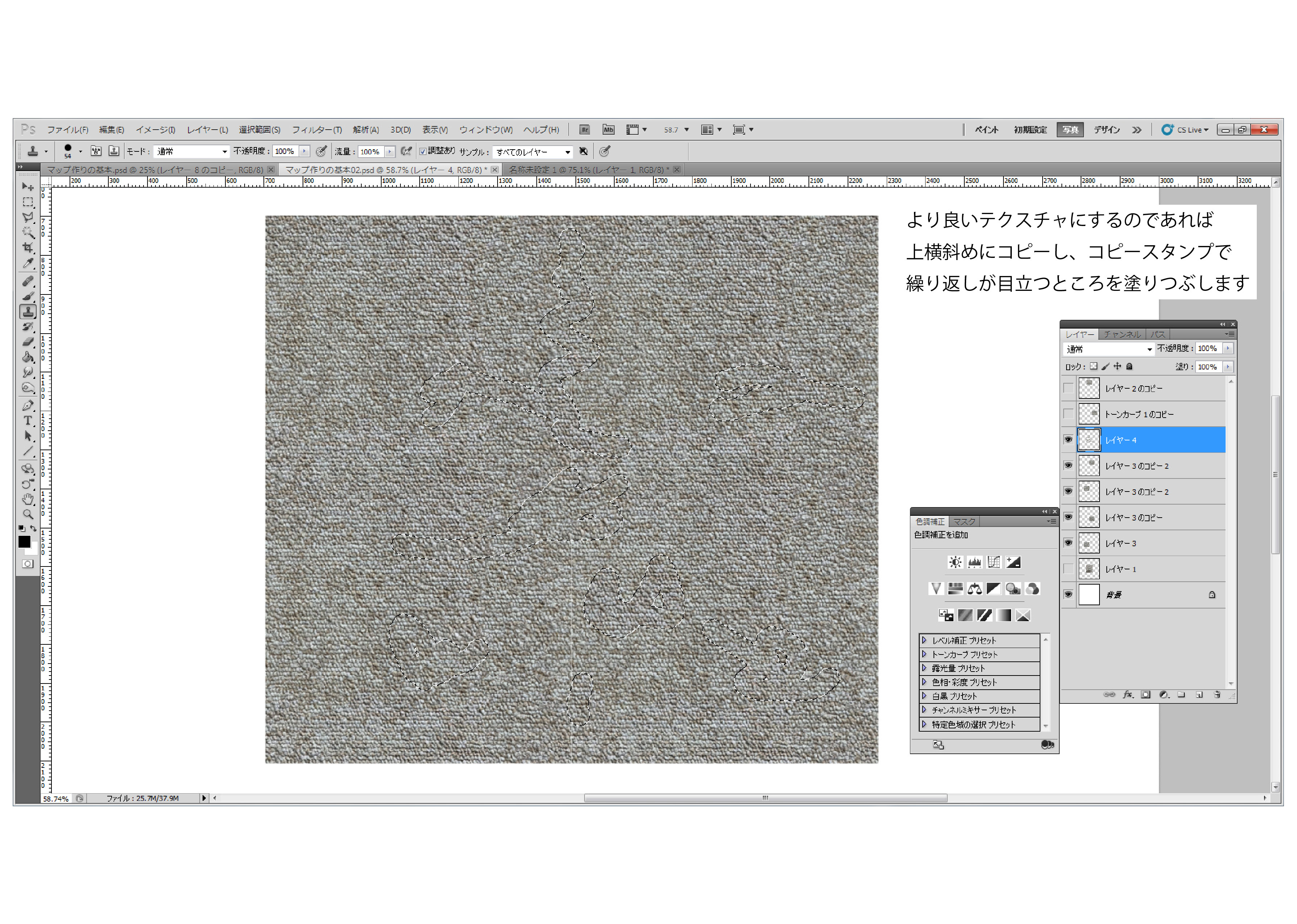Click the black foreground color swatch
The image size is (1297, 924).
pos(24,542)
